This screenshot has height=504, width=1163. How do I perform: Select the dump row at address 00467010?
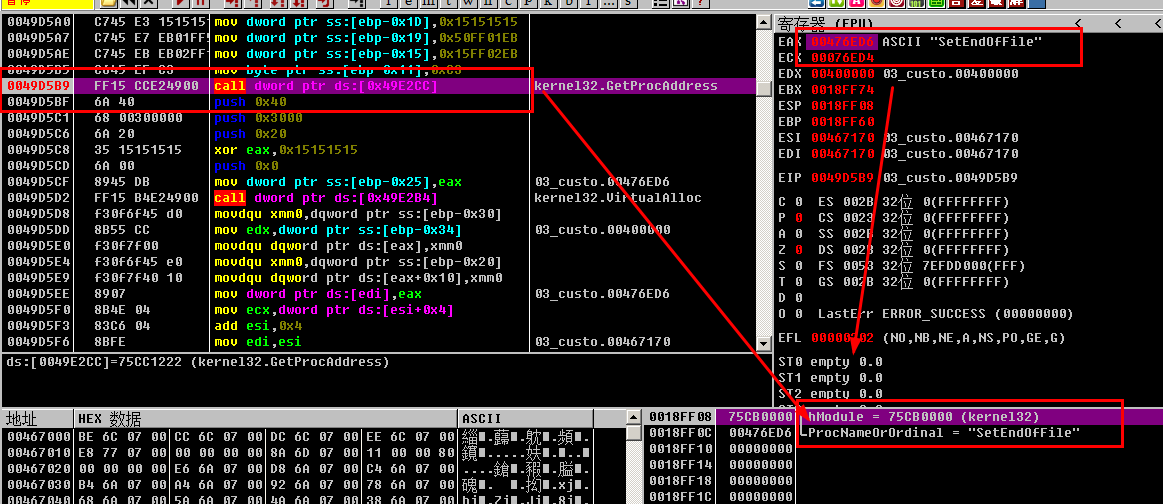tap(312, 453)
